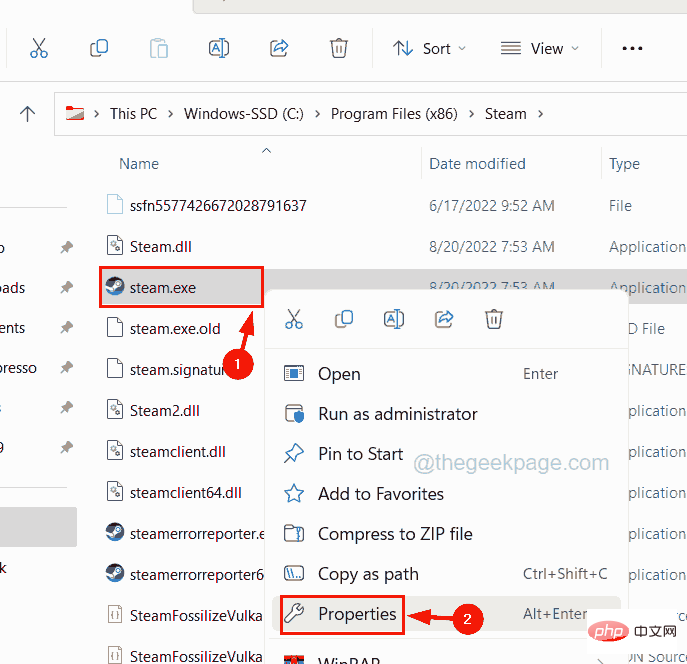The image size is (687, 664).
Task: Sort by the Date modified column header
Action: (x=477, y=164)
